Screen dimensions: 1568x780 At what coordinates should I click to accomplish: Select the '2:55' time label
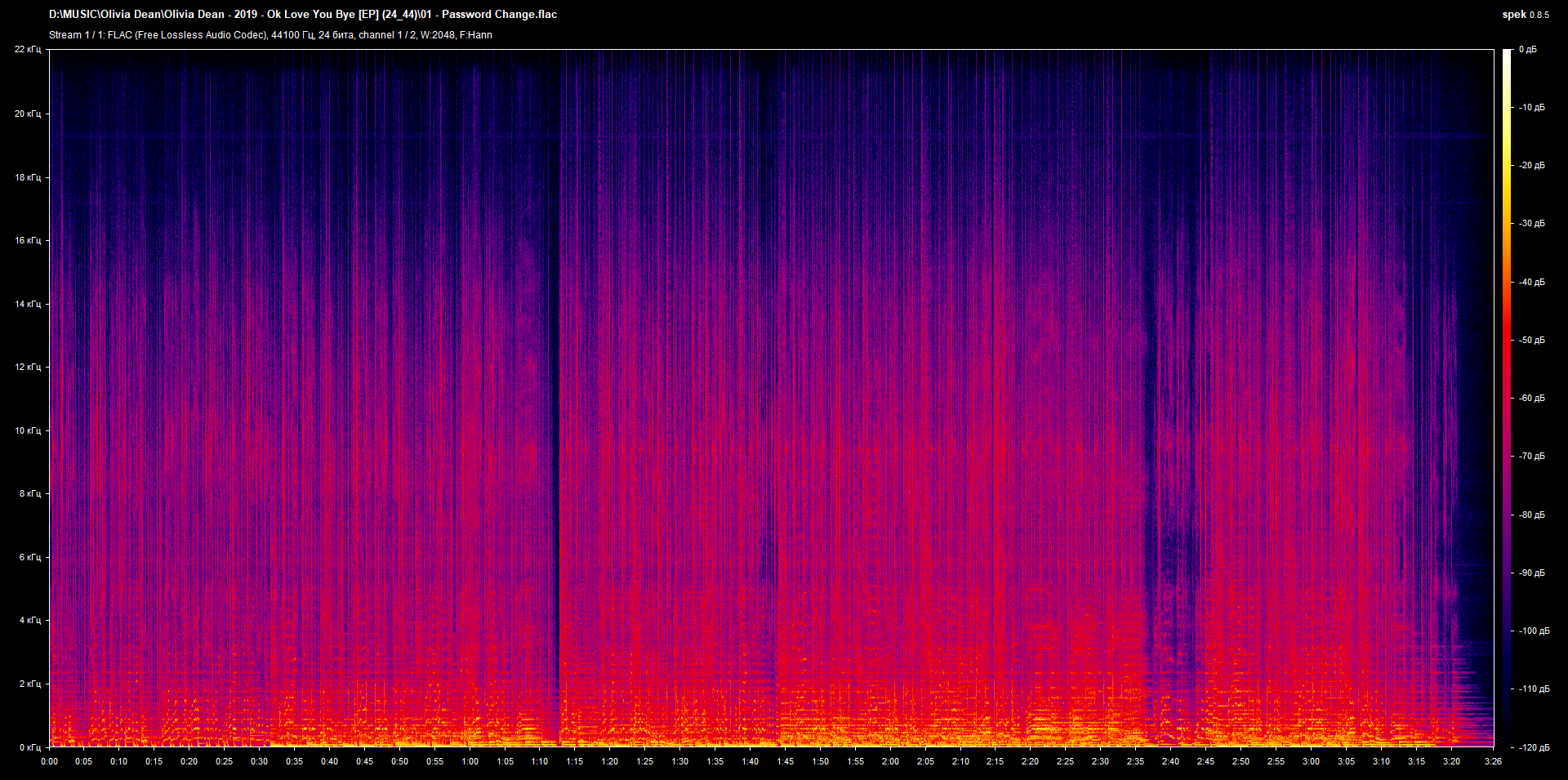pos(1276,761)
